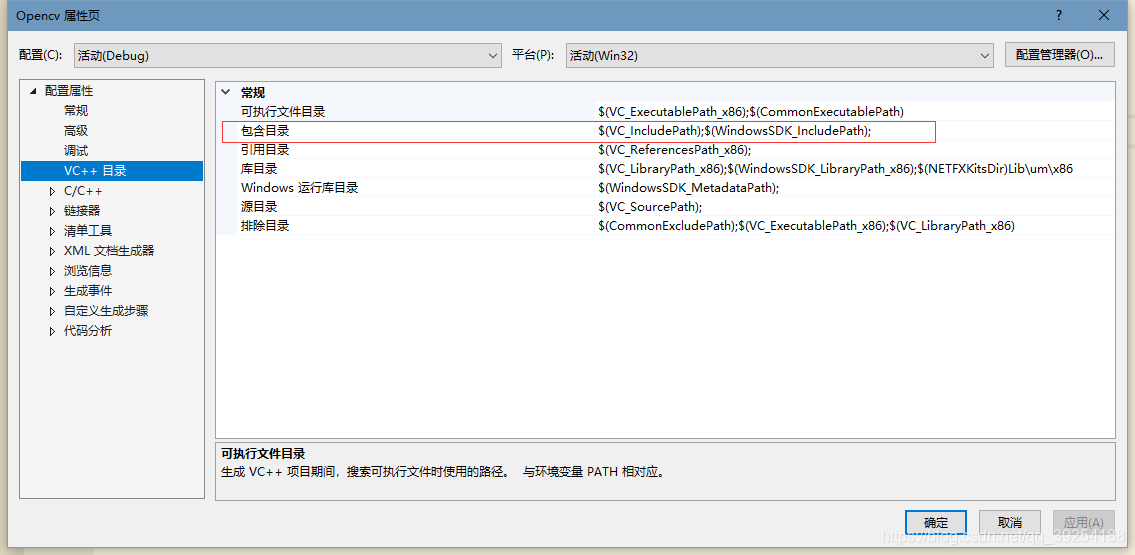Click the $(VC_LibraryPath_x86) library value field
Viewport: 1135px width, 555px height.
pos(854,169)
